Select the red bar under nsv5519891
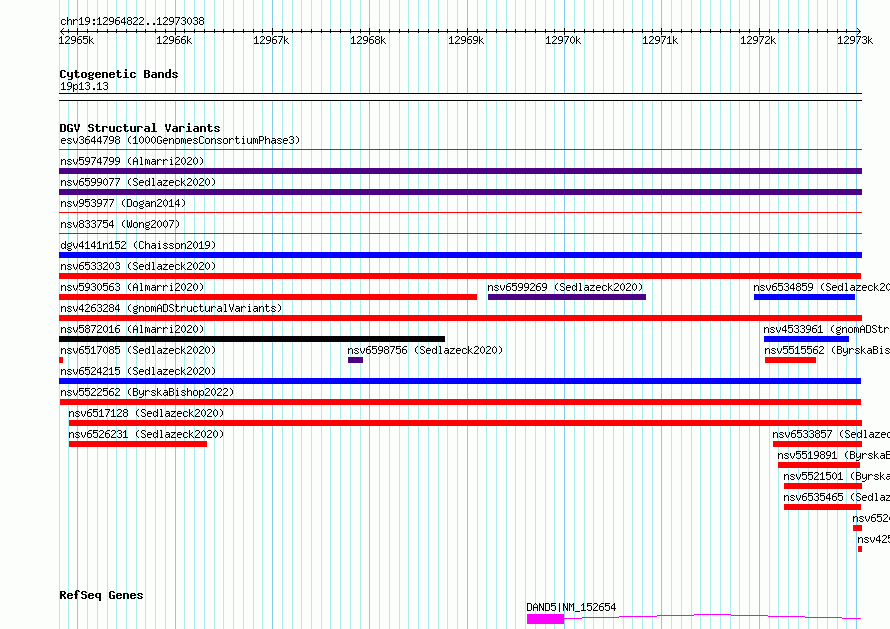The height and width of the screenshot is (629, 890). pyautogui.click(x=819, y=465)
